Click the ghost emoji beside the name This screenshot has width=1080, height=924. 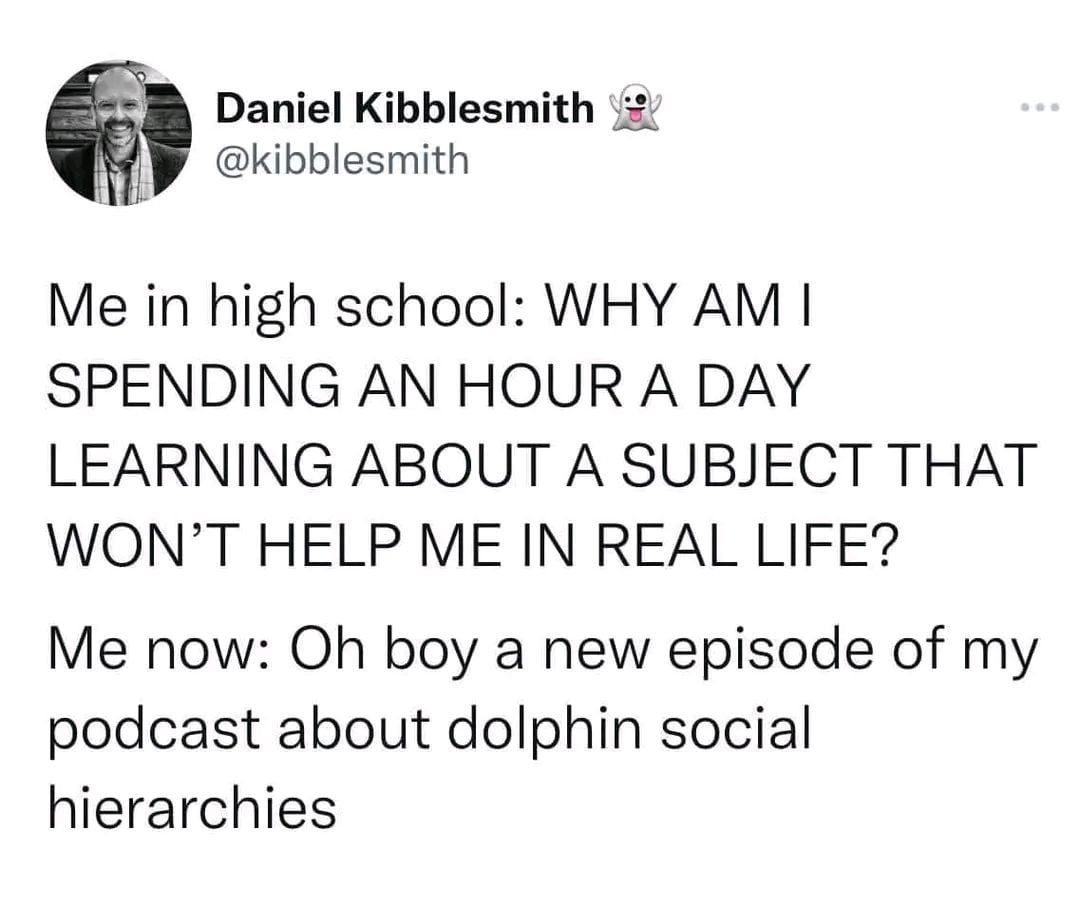click(635, 108)
